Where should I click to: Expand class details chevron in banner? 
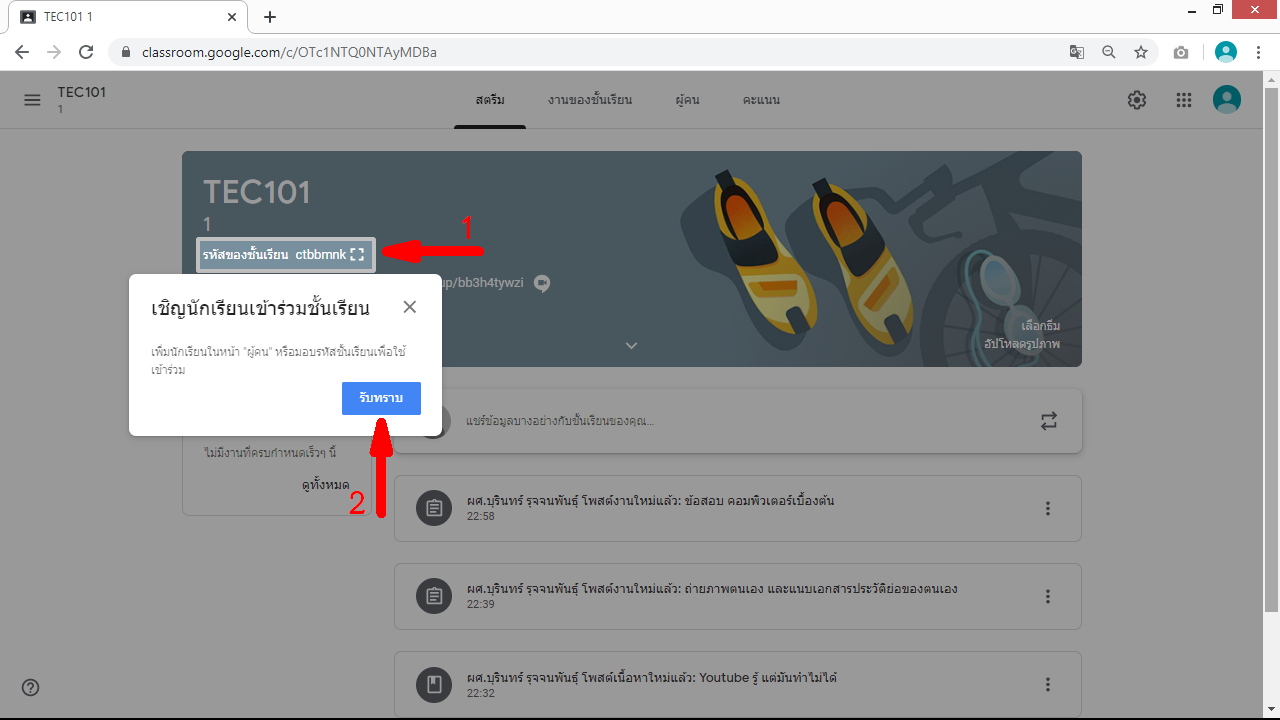[631, 345]
